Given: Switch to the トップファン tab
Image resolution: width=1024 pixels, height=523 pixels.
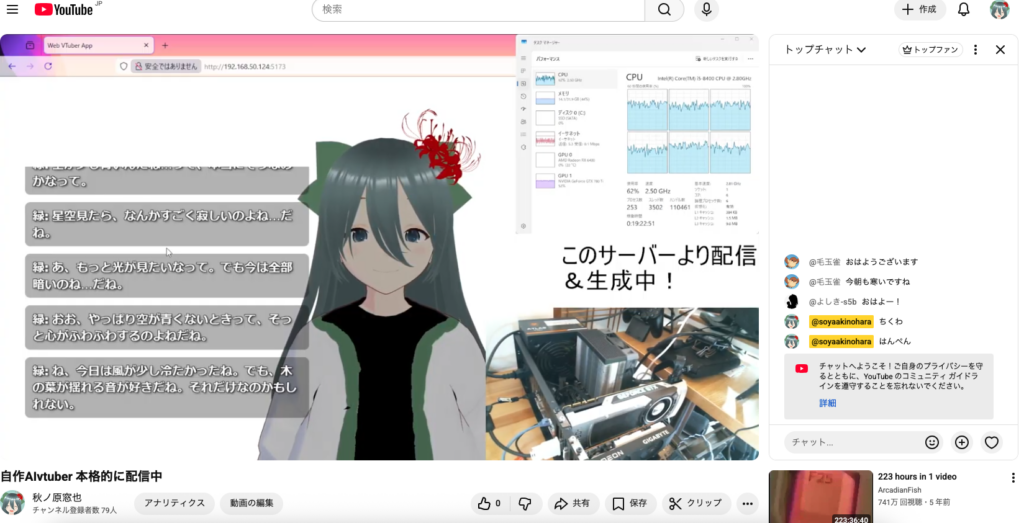Looking at the screenshot, I should tap(930, 49).
